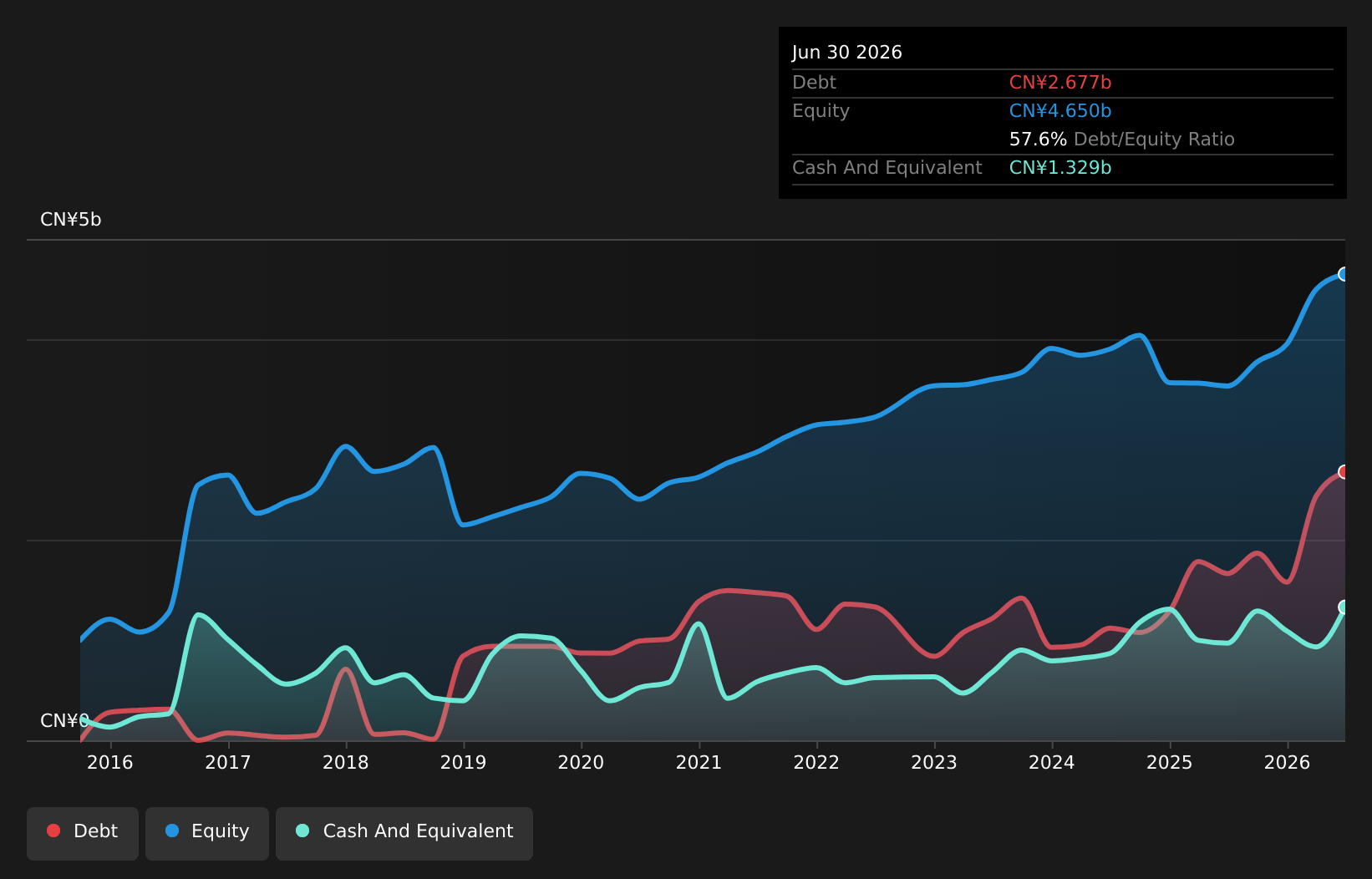Click the 2020 x-axis label

pos(581,762)
